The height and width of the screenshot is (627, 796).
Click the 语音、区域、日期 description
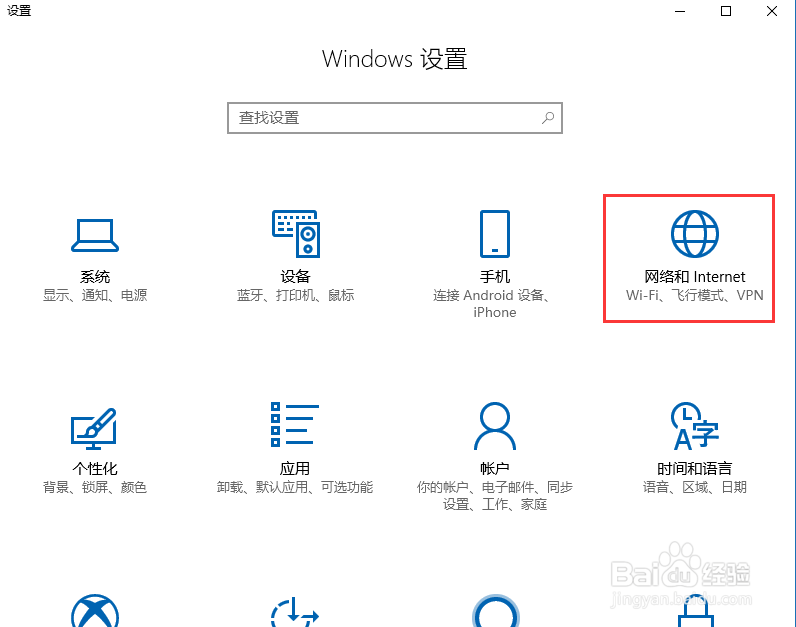coord(694,487)
